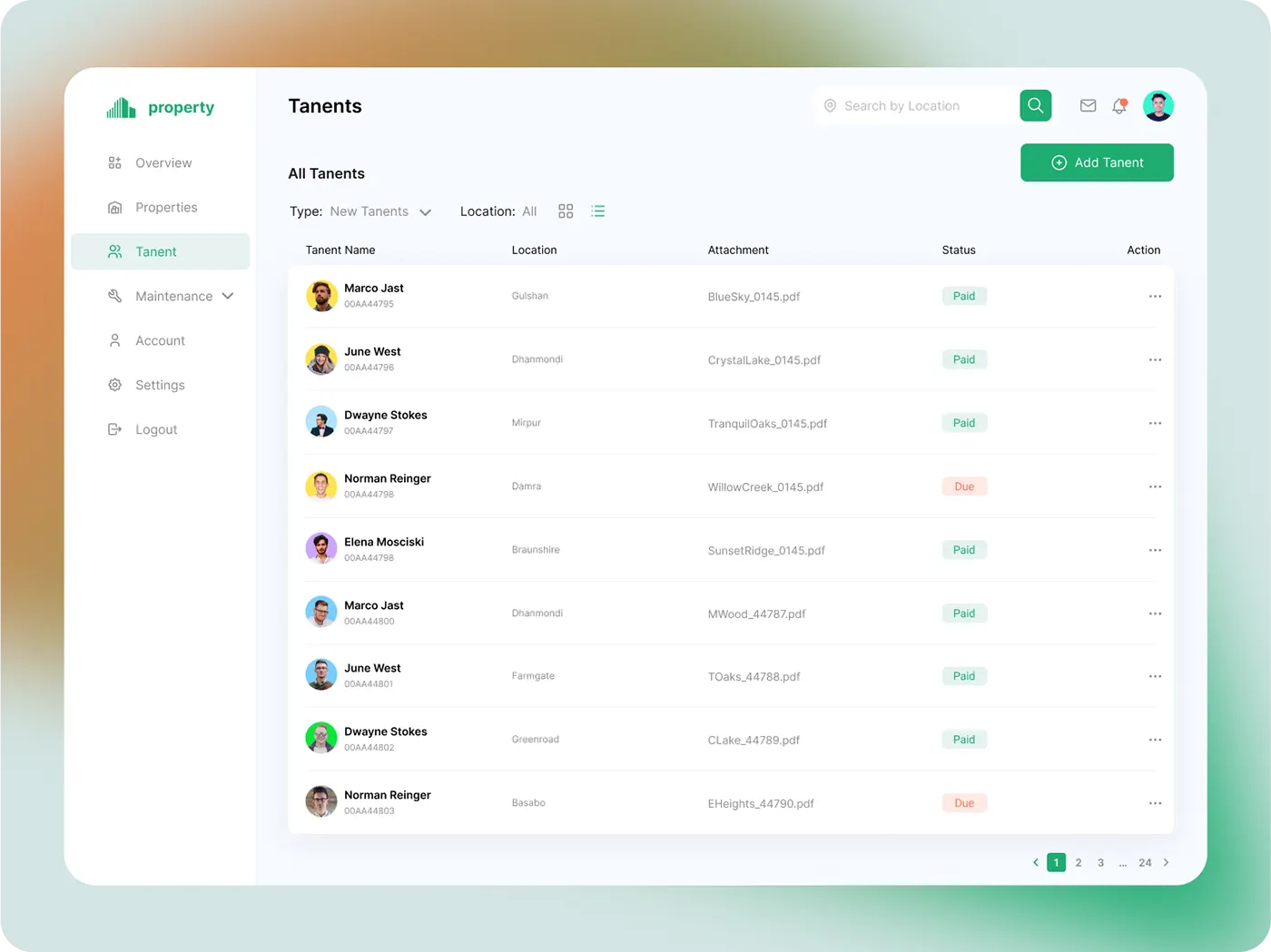Jump to page 24 in pagination
The width and height of the screenshot is (1271, 952).
[x=1145, y=863]
